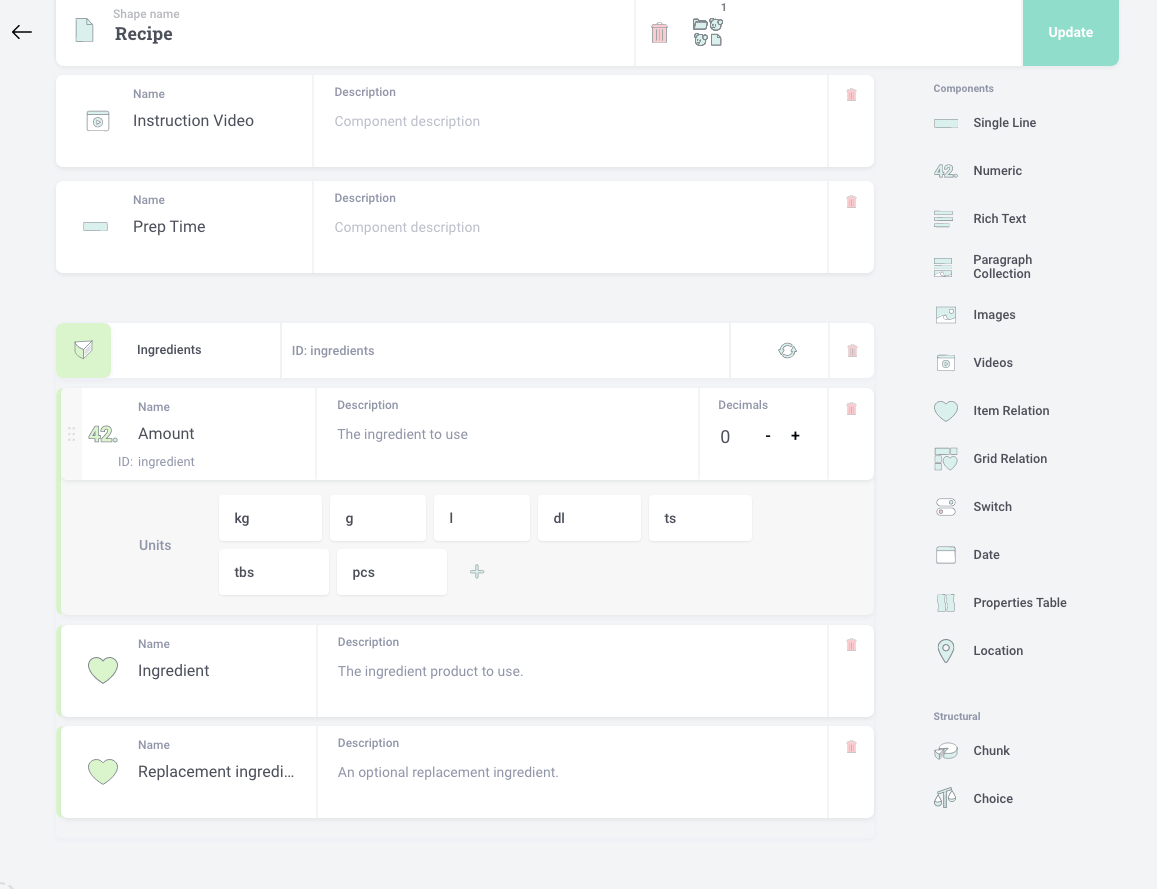
Task: Add a Location component
Action: (x=979, y=651)
